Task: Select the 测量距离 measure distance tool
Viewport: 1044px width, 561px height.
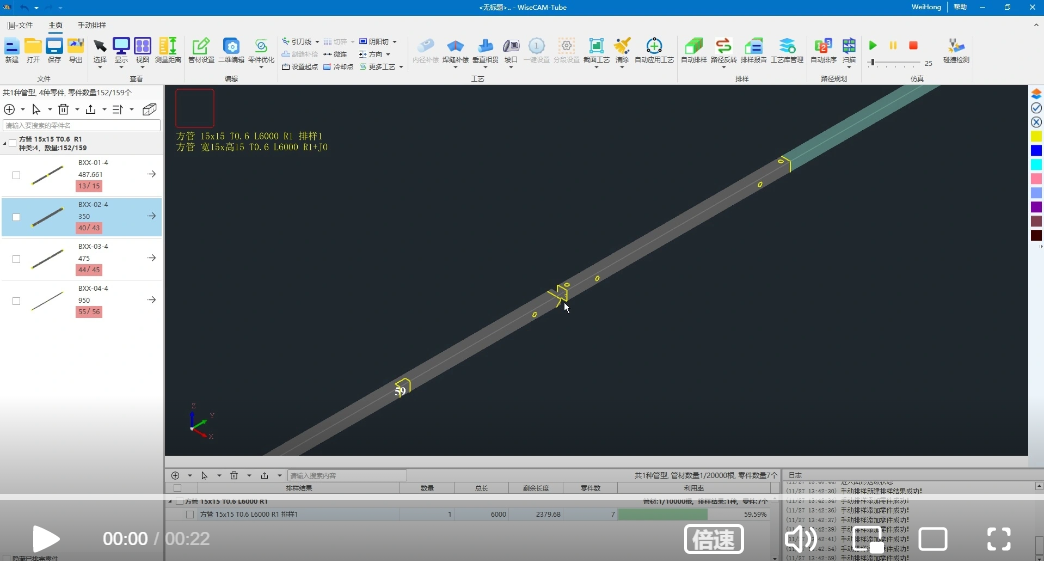Action: [x=168, y=48]
